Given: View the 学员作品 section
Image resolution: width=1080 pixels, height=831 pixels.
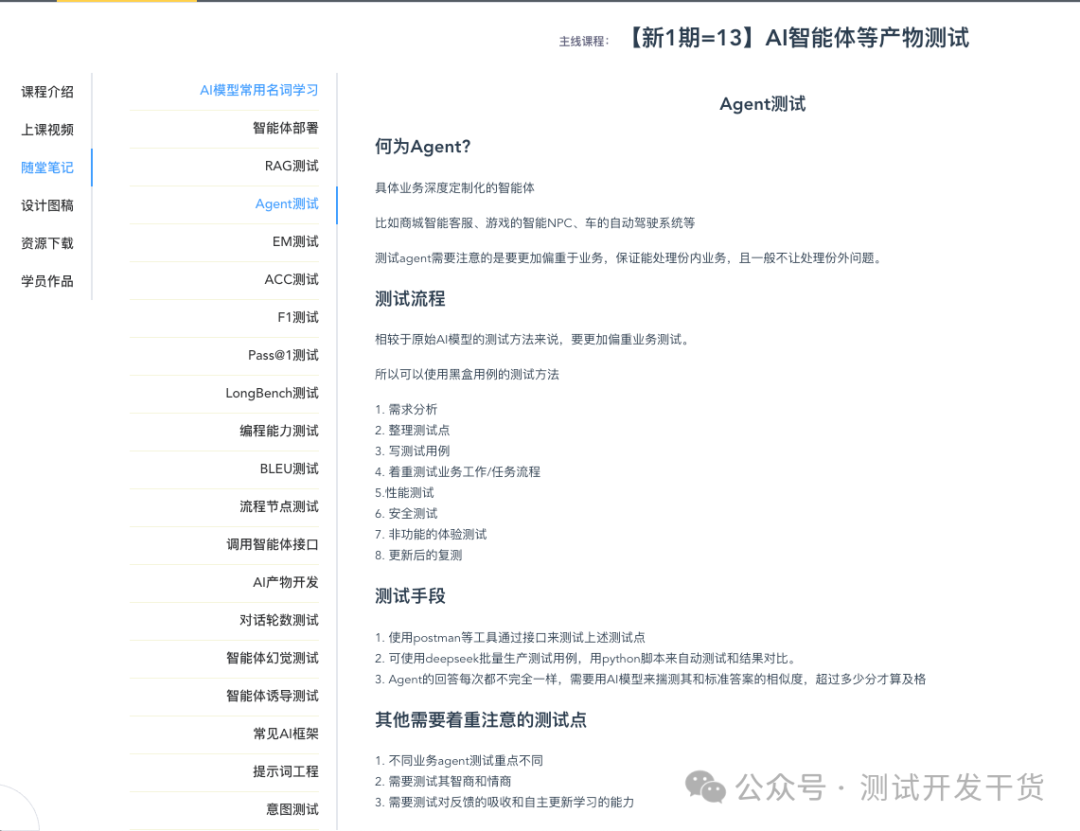Looking at the screenshot, I should click(x=45, y=281).
